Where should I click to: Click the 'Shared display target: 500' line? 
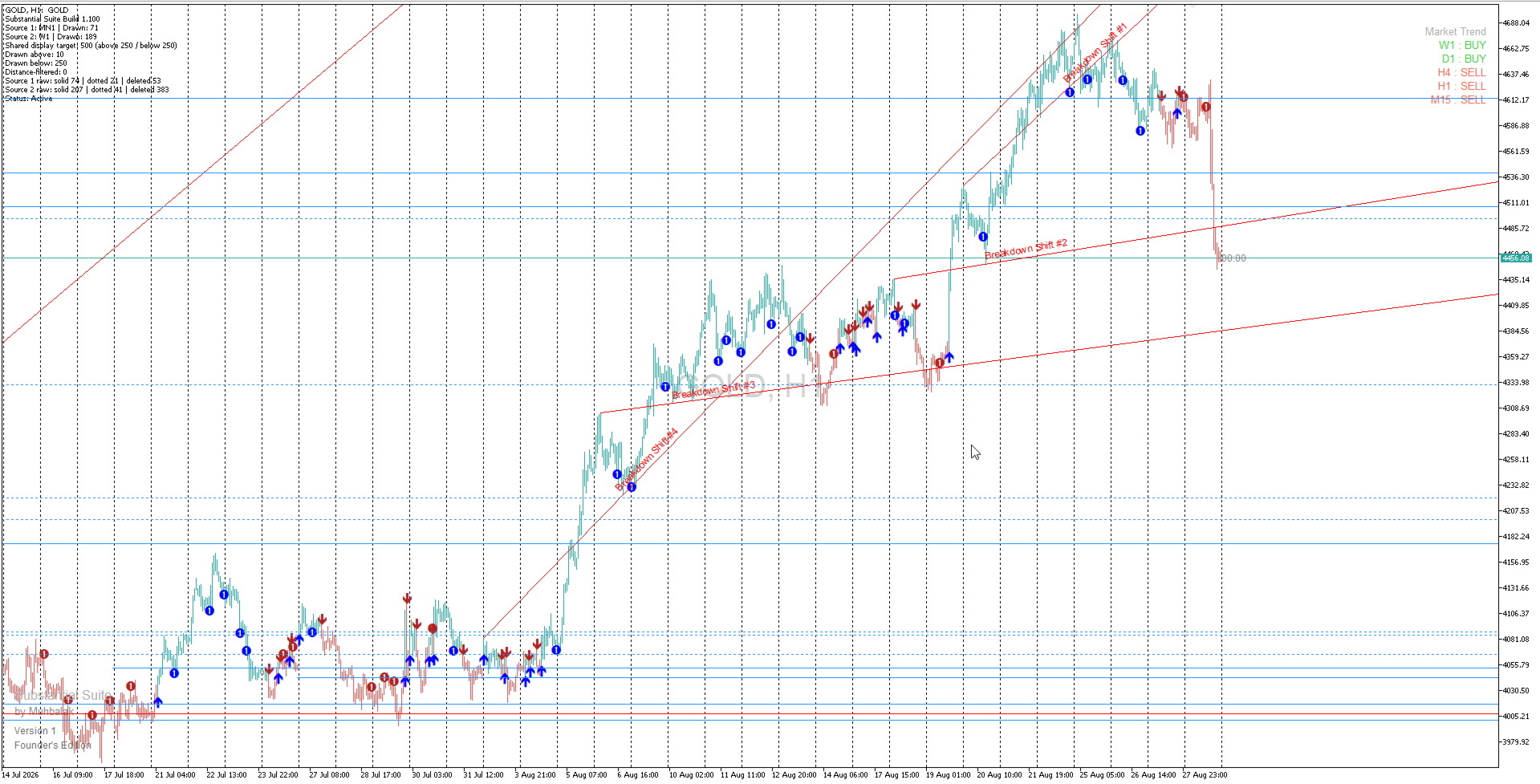coord(91,46)
